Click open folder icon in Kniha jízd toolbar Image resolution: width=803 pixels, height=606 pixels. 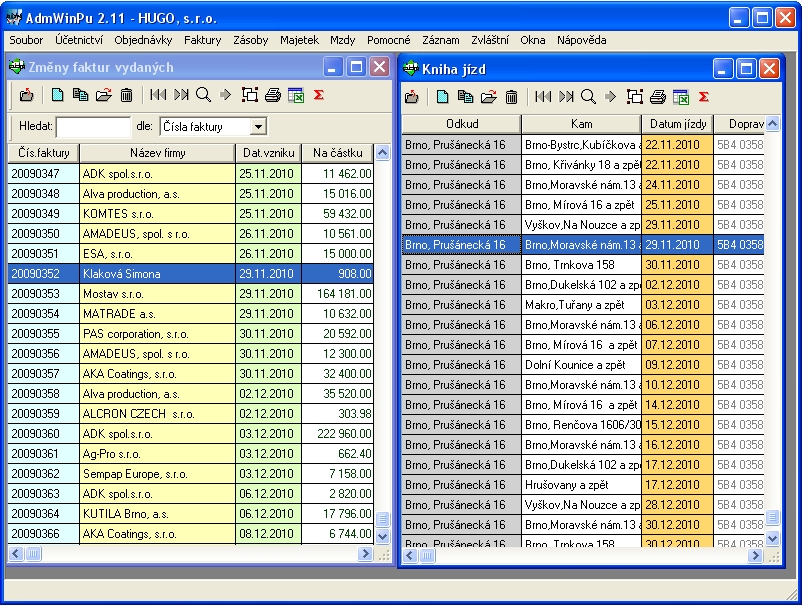click(488, 97)
